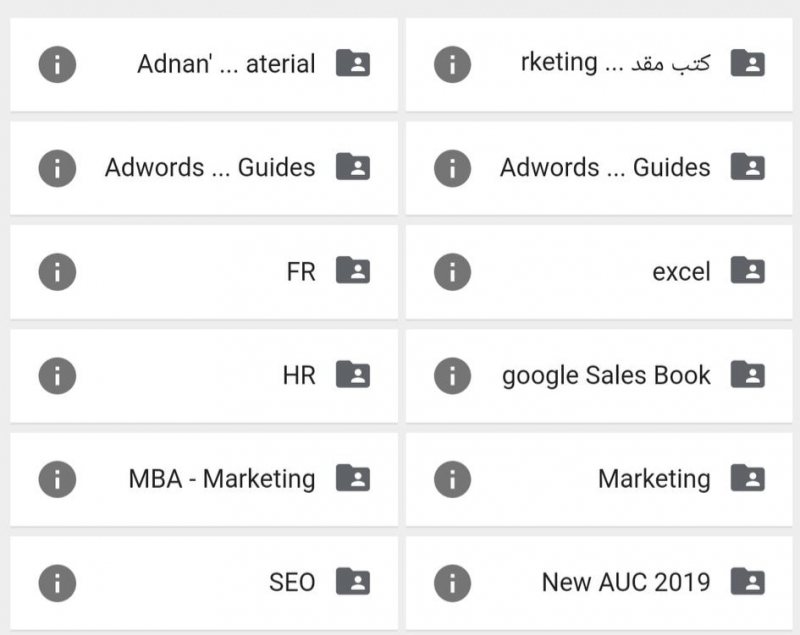This screenshot has height=635, width=800.
Task: View details of HR folder
Action: pos(57,376)
